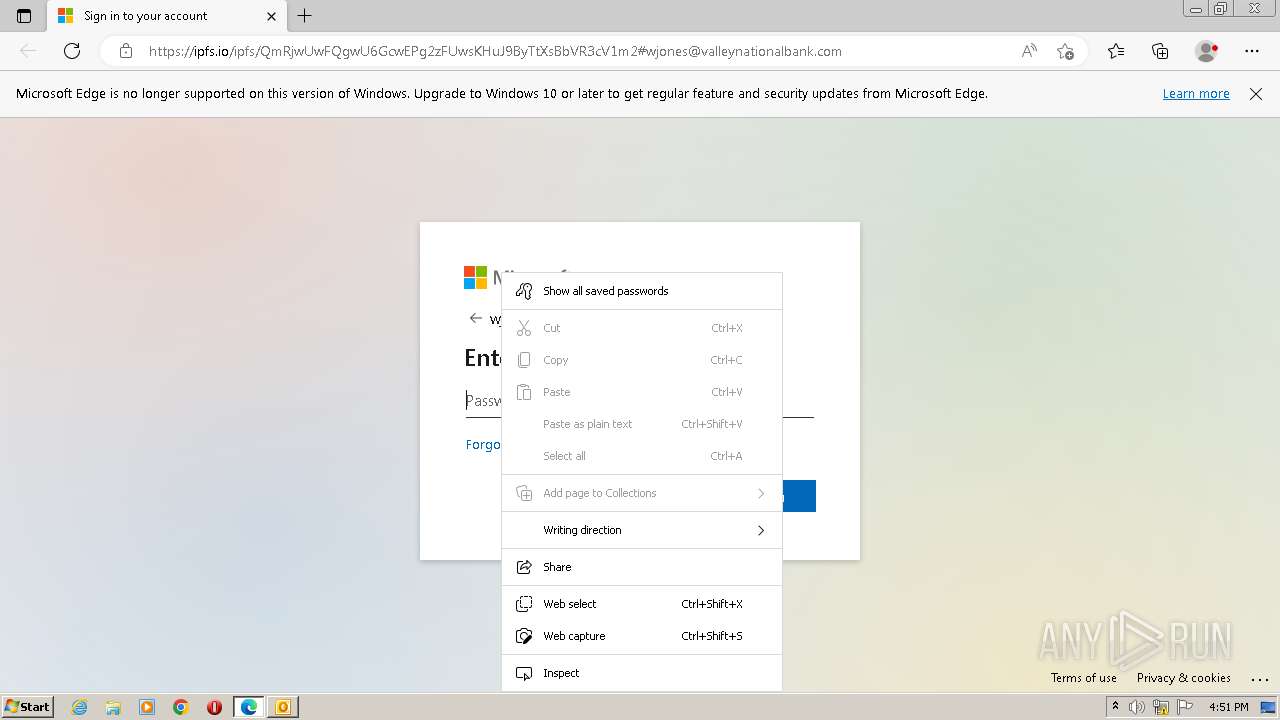Open Edge Settings and more menu
The width and height of the screenshot is (1280, 720).
[1252, 51]
